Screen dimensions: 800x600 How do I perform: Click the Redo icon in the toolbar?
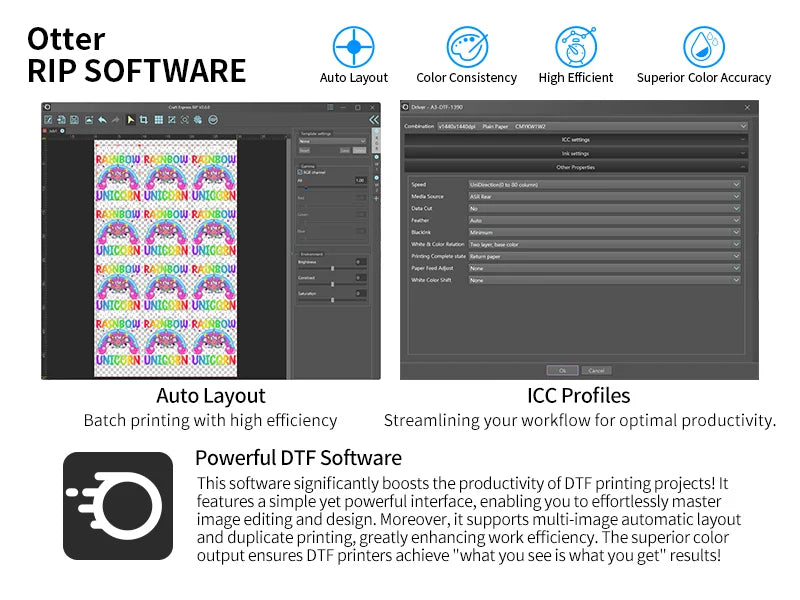click(x=115, y=118)
